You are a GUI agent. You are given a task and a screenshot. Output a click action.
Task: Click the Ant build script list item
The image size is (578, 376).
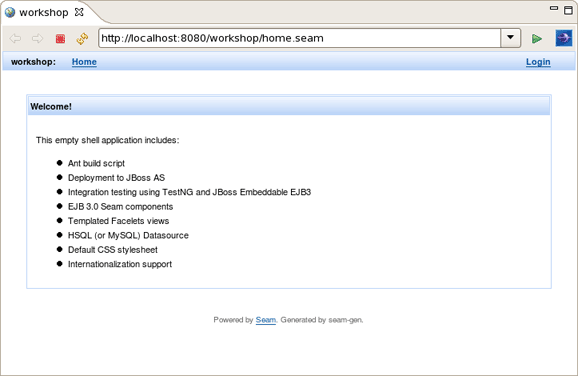pos(96,163)
